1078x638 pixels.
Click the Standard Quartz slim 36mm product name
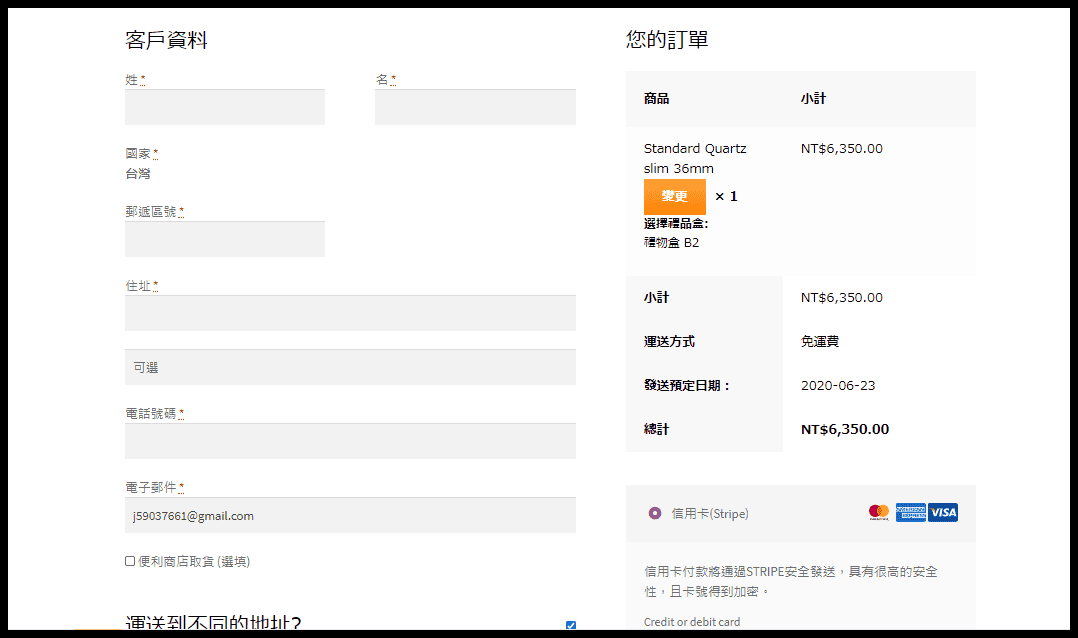(695, 158)
